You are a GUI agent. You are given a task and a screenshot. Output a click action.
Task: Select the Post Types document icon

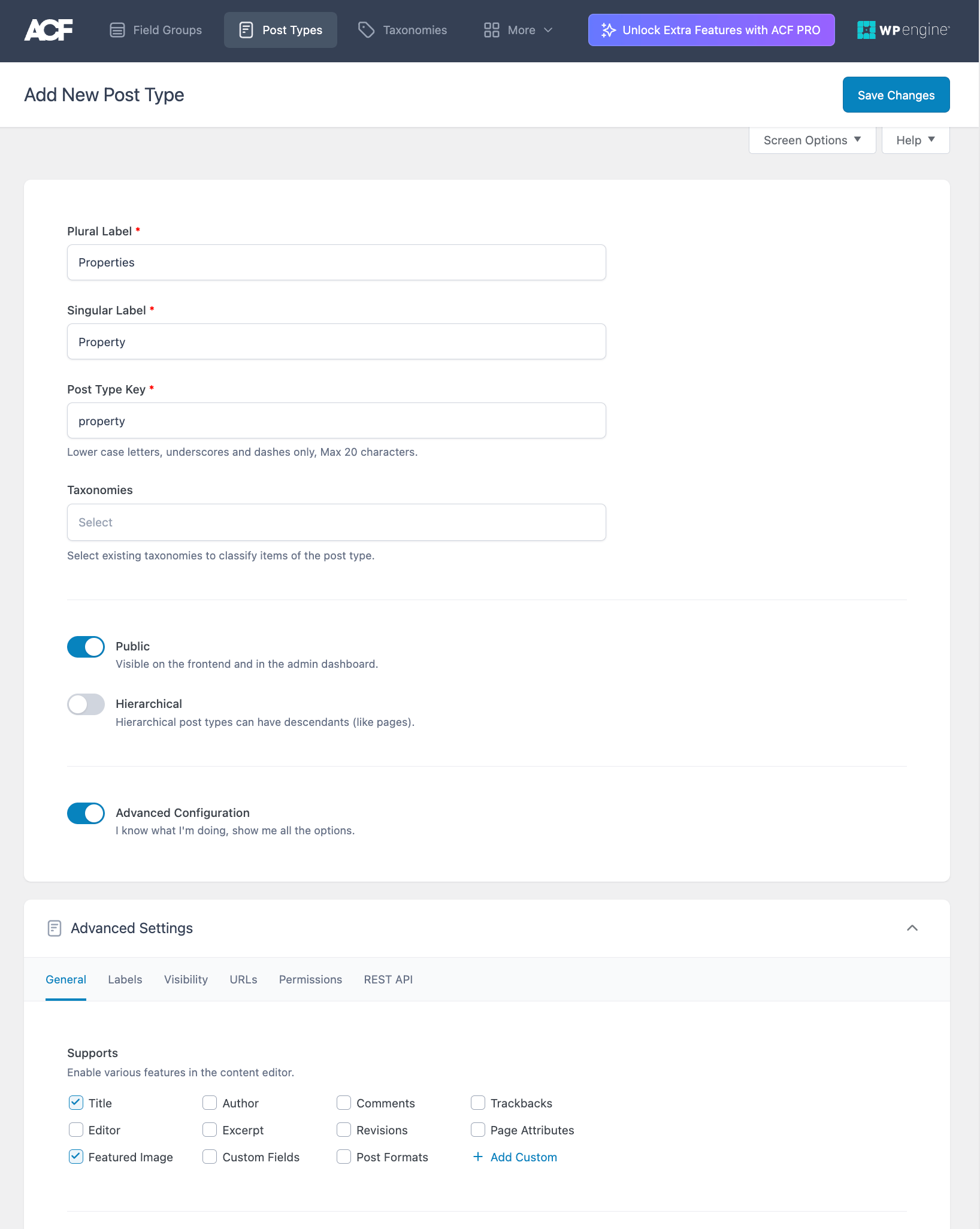[246, 29]
